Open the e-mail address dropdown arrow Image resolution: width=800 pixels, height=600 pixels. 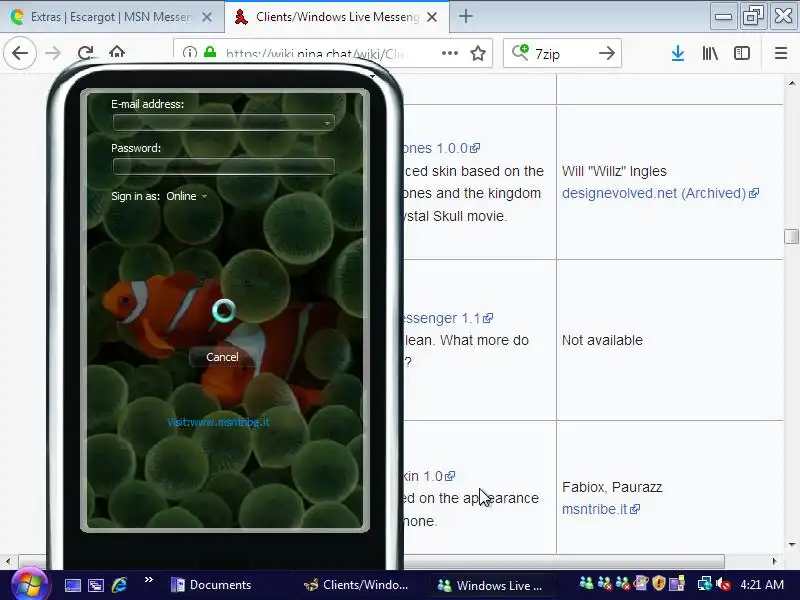[327, 123]
